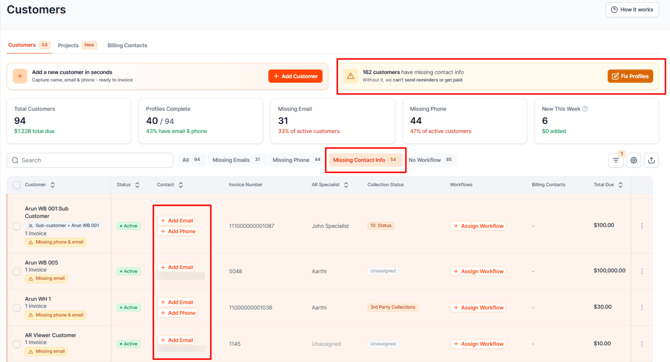
Task: Sort by Status column
Action: [x=137, y=185]
